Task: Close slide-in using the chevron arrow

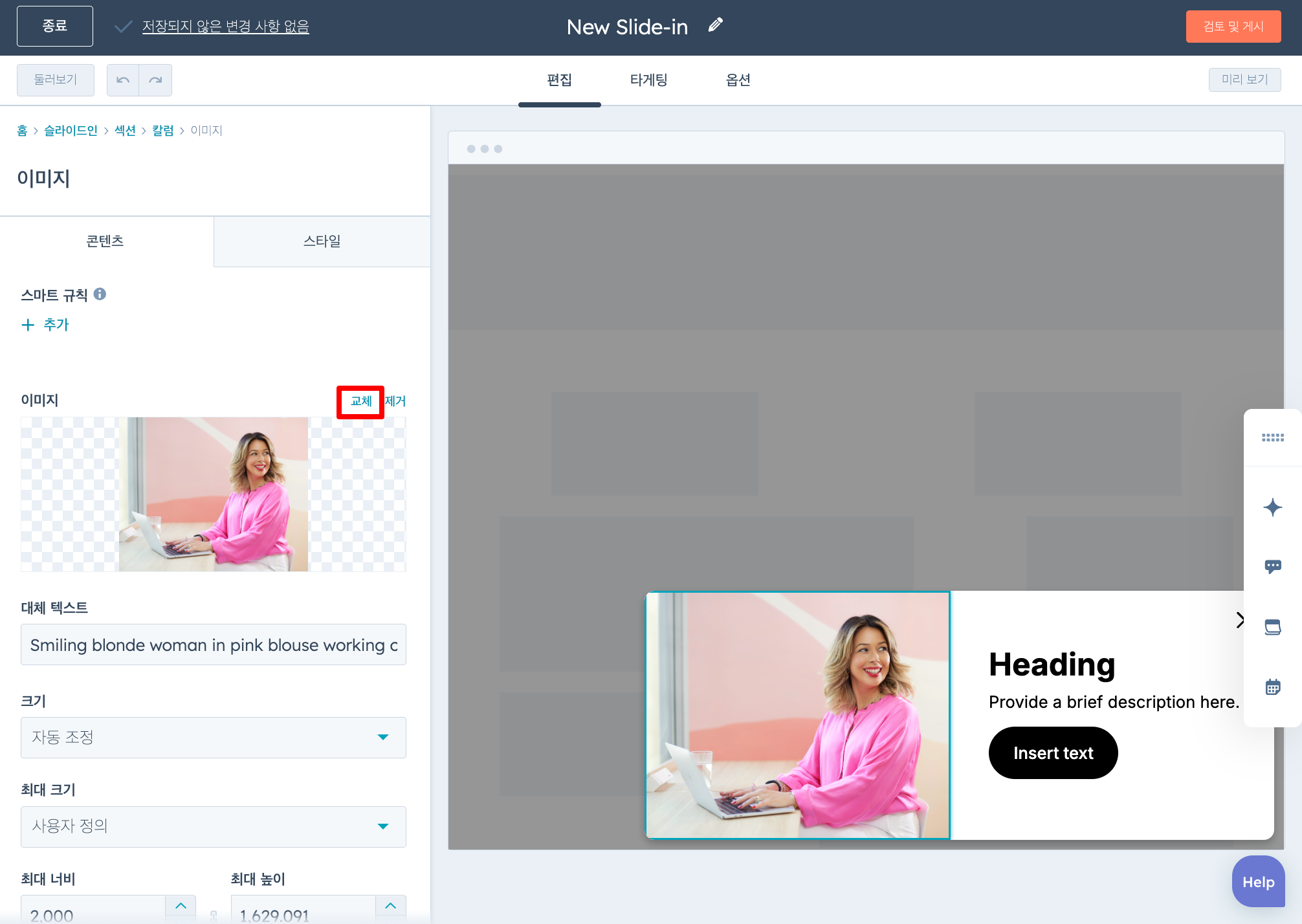Action: 1239,620
